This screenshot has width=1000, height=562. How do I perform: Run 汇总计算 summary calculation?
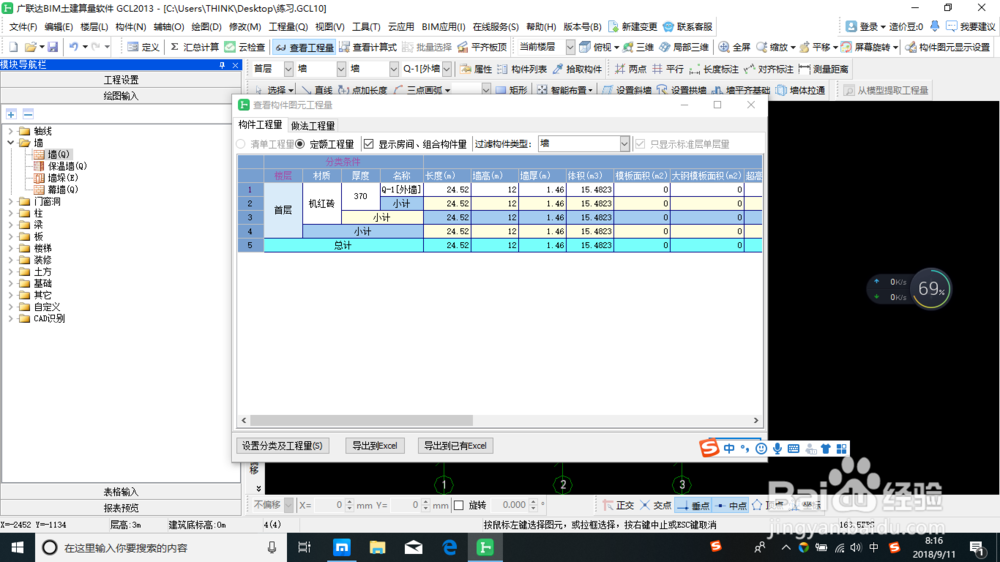[x=194, y=47]
